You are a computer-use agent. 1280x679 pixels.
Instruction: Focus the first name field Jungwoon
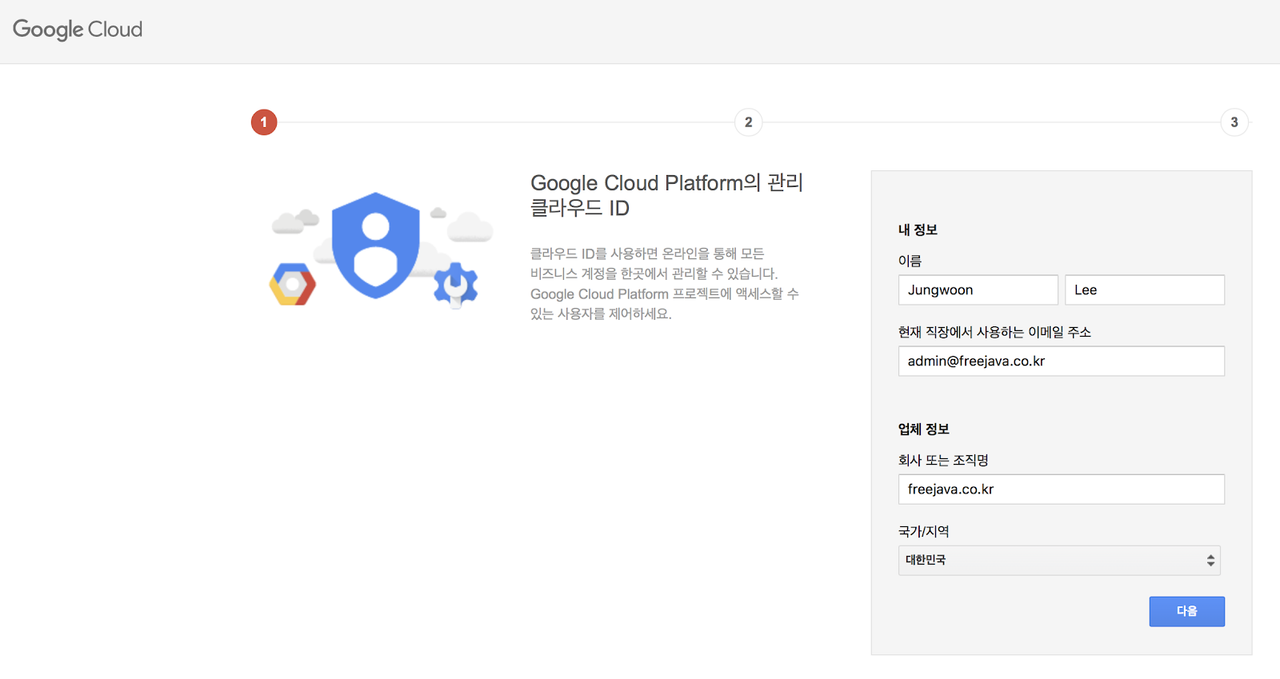coord(978,290)
